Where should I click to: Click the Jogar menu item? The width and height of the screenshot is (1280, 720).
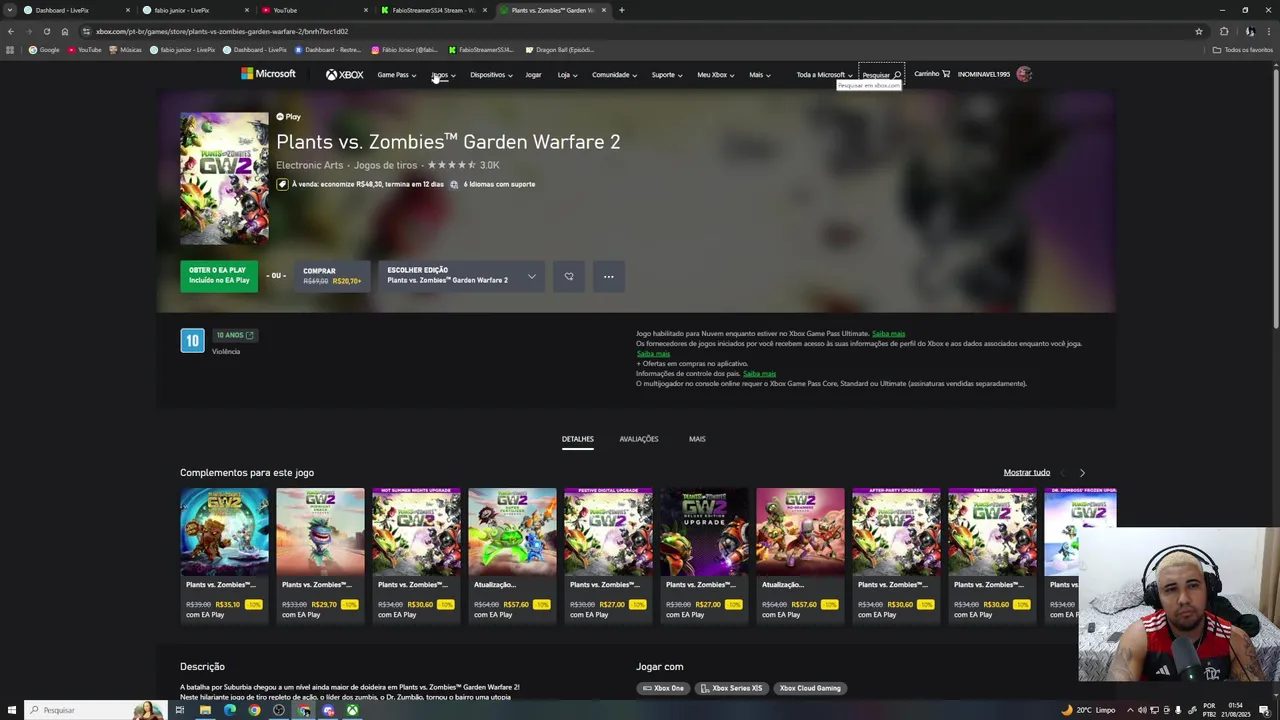533,75
